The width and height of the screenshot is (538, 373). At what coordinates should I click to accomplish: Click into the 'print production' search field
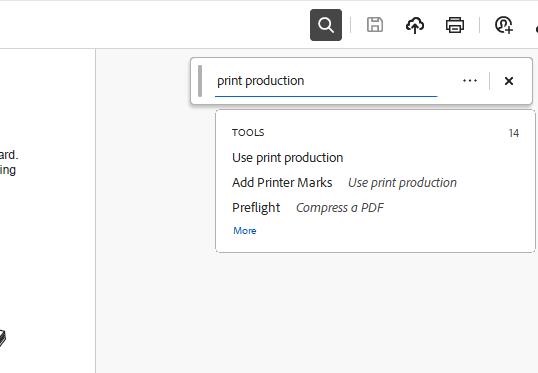coord(326,81)
